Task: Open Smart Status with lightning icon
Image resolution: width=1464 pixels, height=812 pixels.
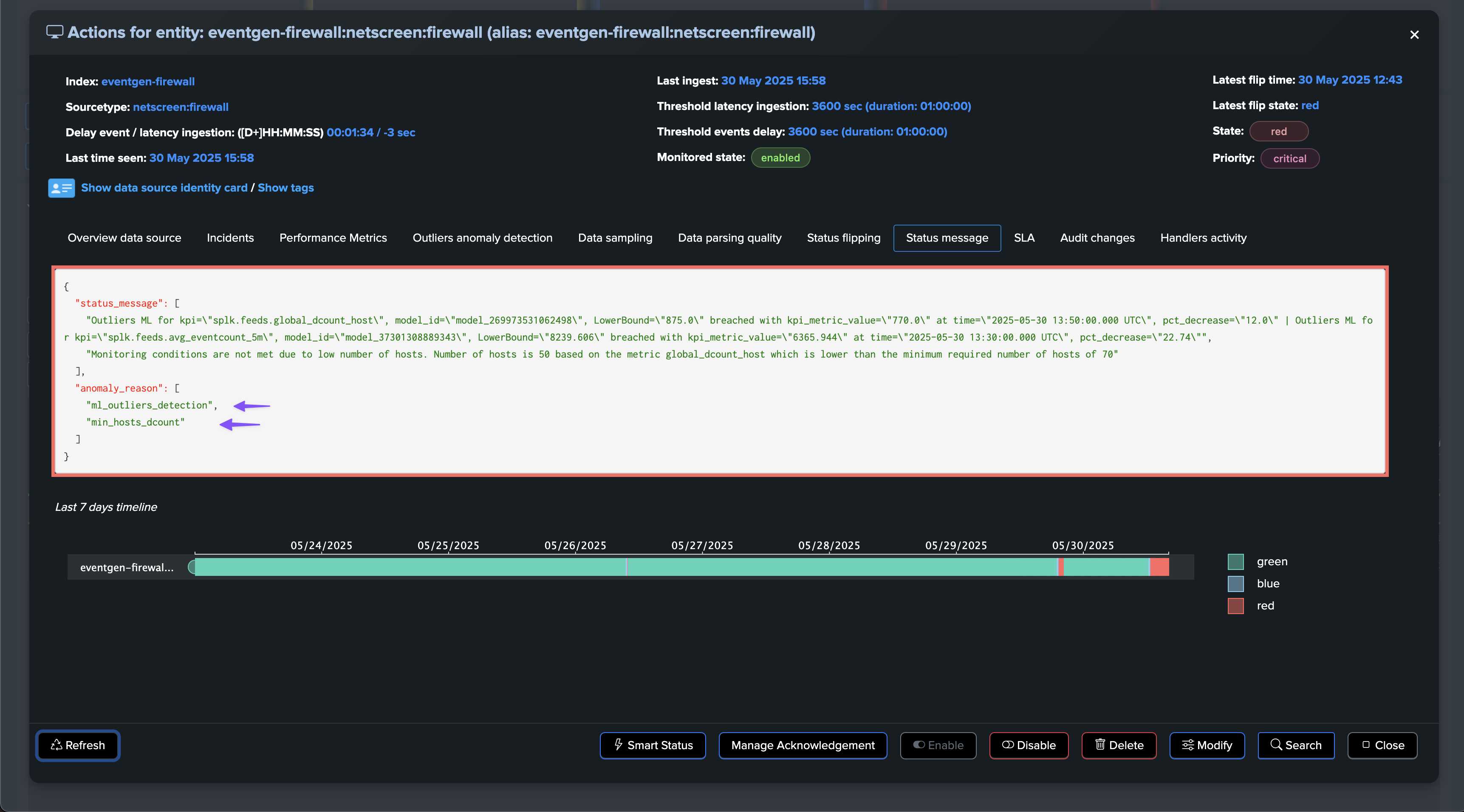Action: click(653, 745)
